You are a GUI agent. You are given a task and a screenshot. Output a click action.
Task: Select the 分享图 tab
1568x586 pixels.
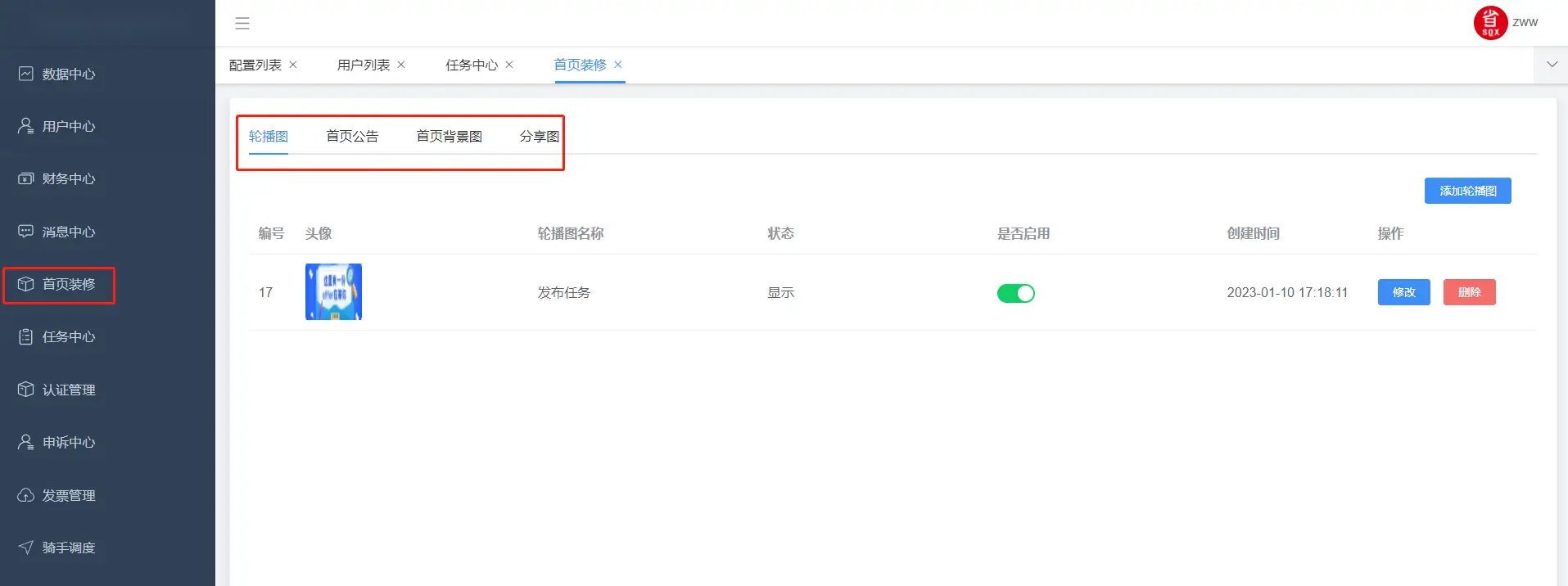pyautogui.click(x=539, y=137)
